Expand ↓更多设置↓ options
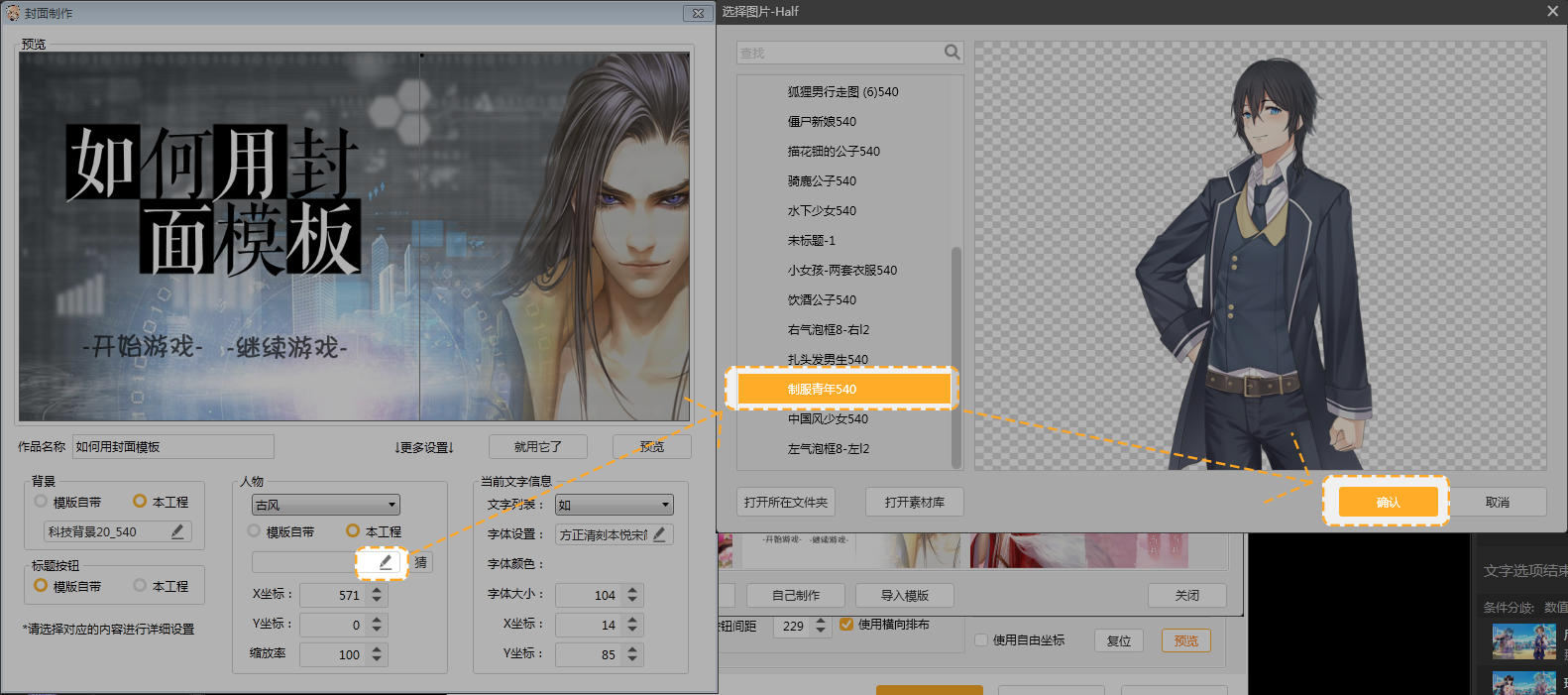 point(424,447)
